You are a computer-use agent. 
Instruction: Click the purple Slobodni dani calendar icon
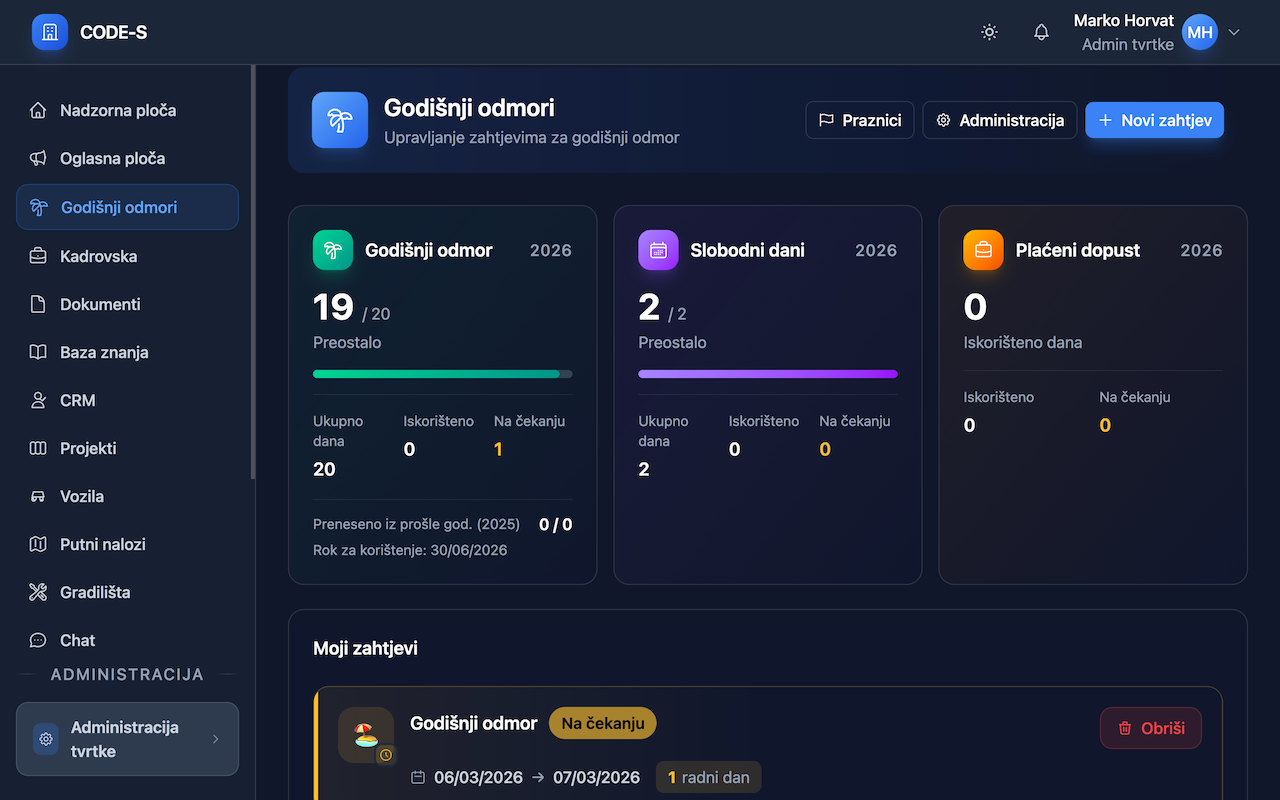pyautogui.click(x=658, y=250)
